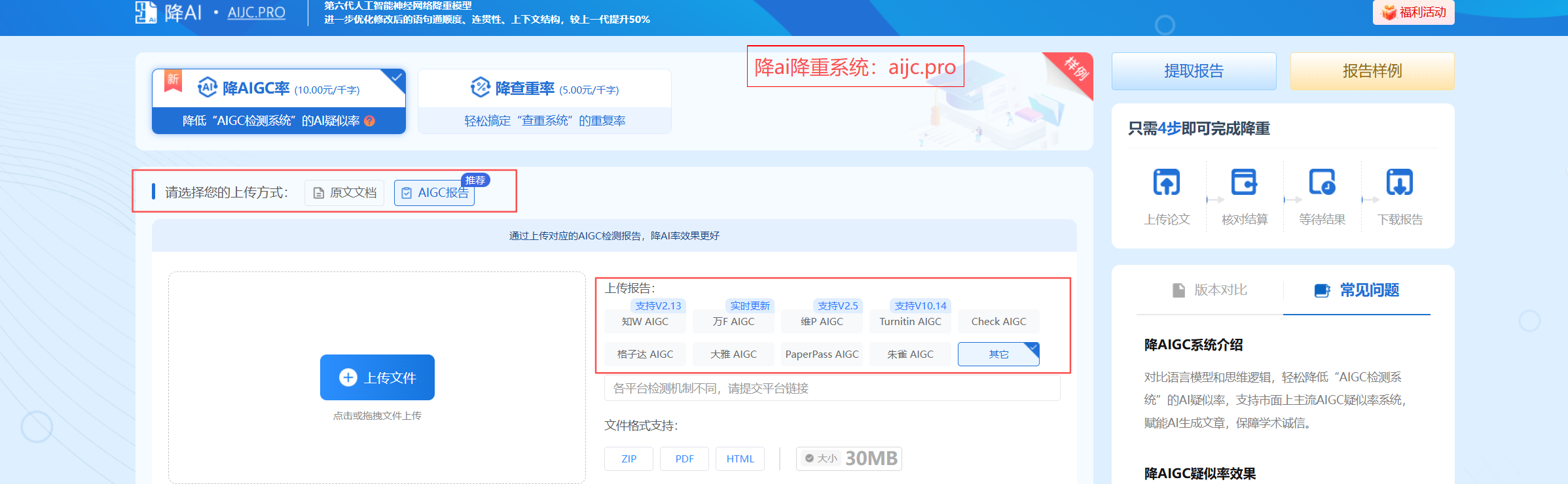This screenshot has width=1568, height=484.
Task: Choose AIGC报告 upload method
Action: [x=435, y=193]
